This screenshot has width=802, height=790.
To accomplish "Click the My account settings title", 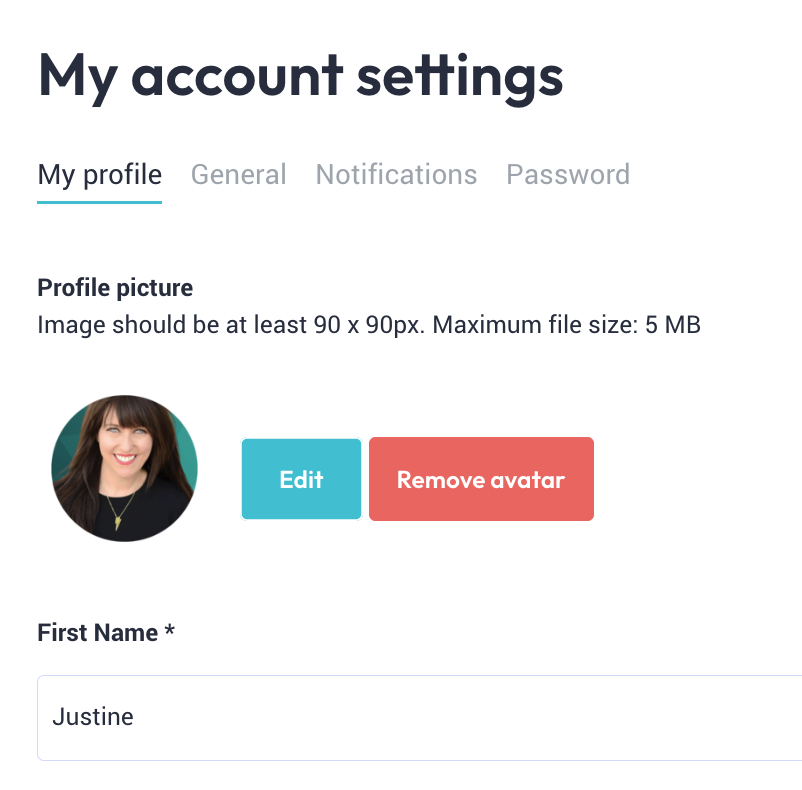I will coord(300,78).
